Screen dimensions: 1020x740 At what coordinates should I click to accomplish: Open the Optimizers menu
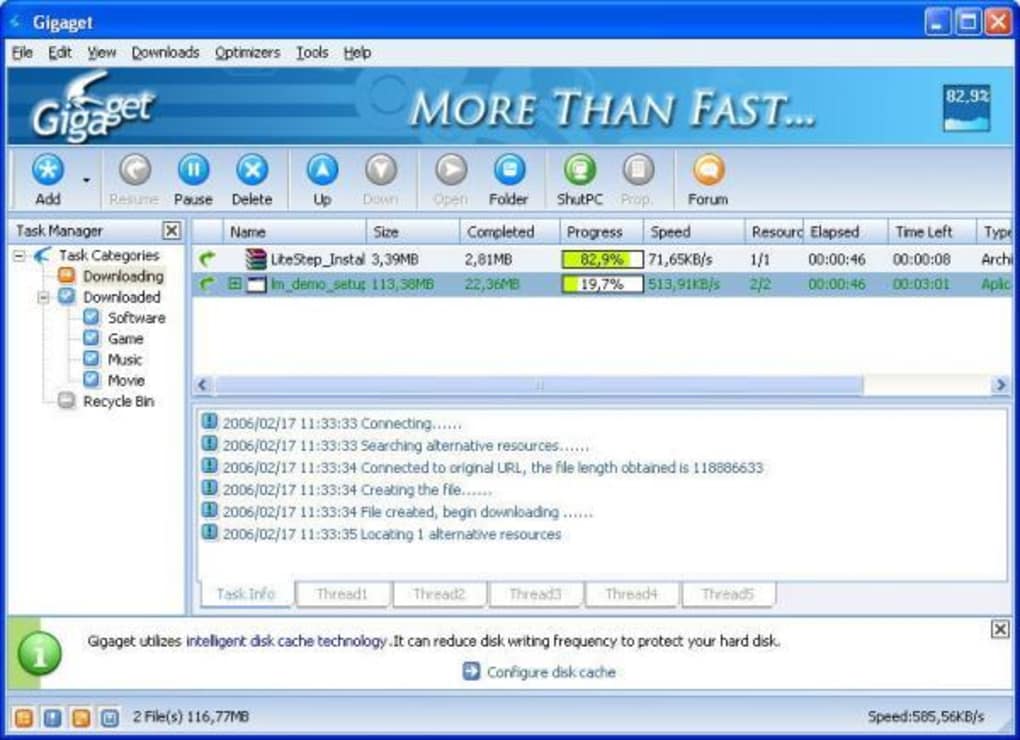[246, 52]
